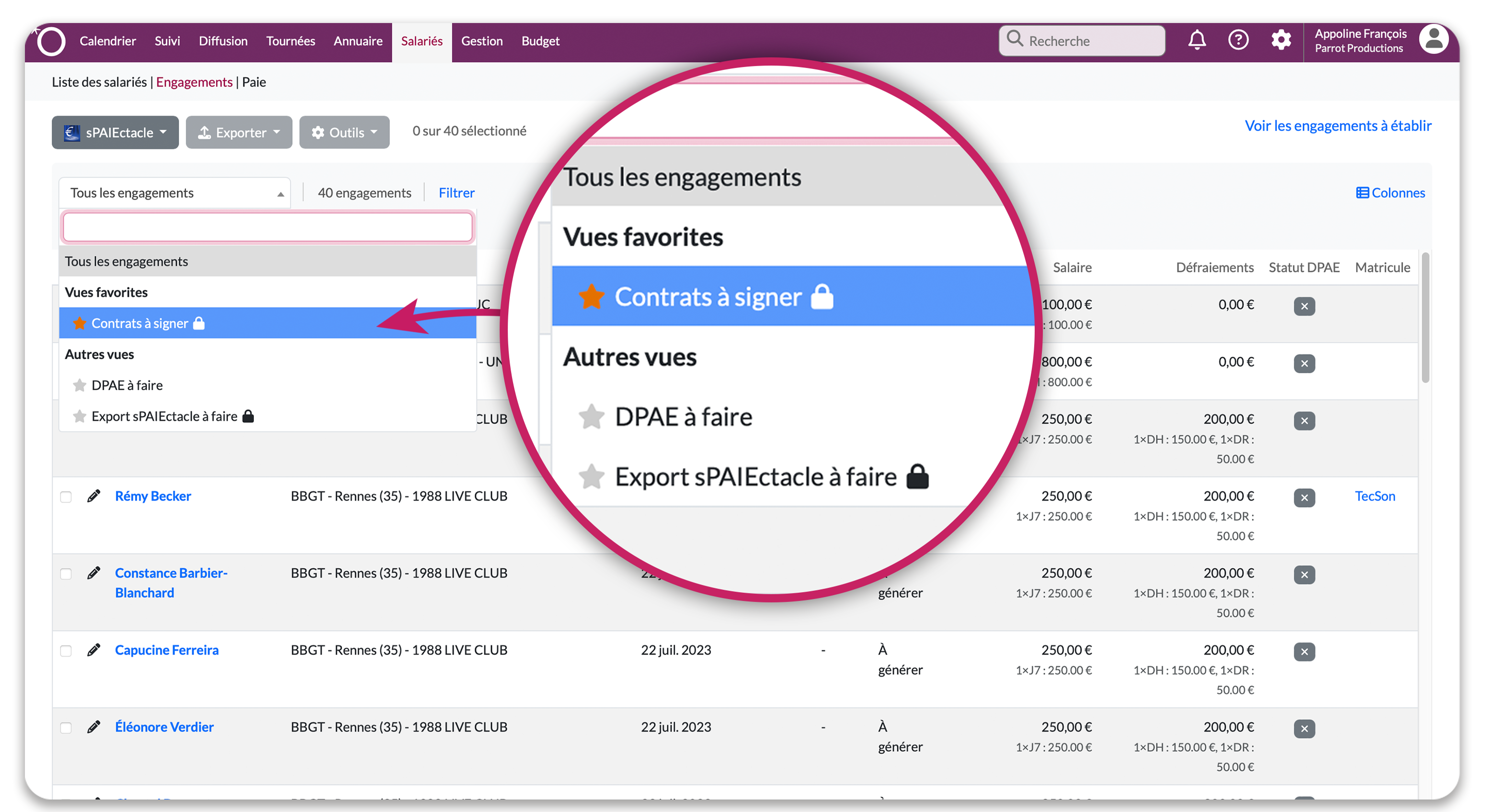Sort by the Défraiements column header
The height and width of the screenshot is (812, 1485).
click(1215, 268)
